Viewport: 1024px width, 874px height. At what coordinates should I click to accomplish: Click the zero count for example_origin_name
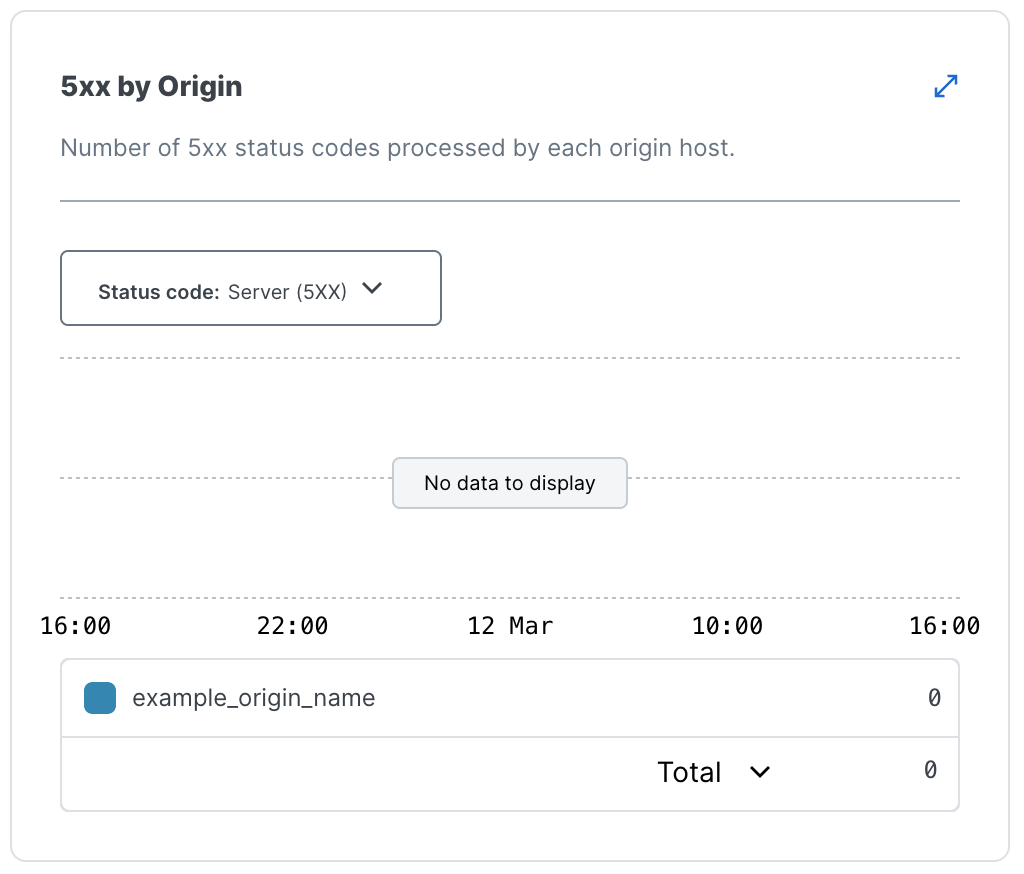pyautogui.click(x=932, y=698)
